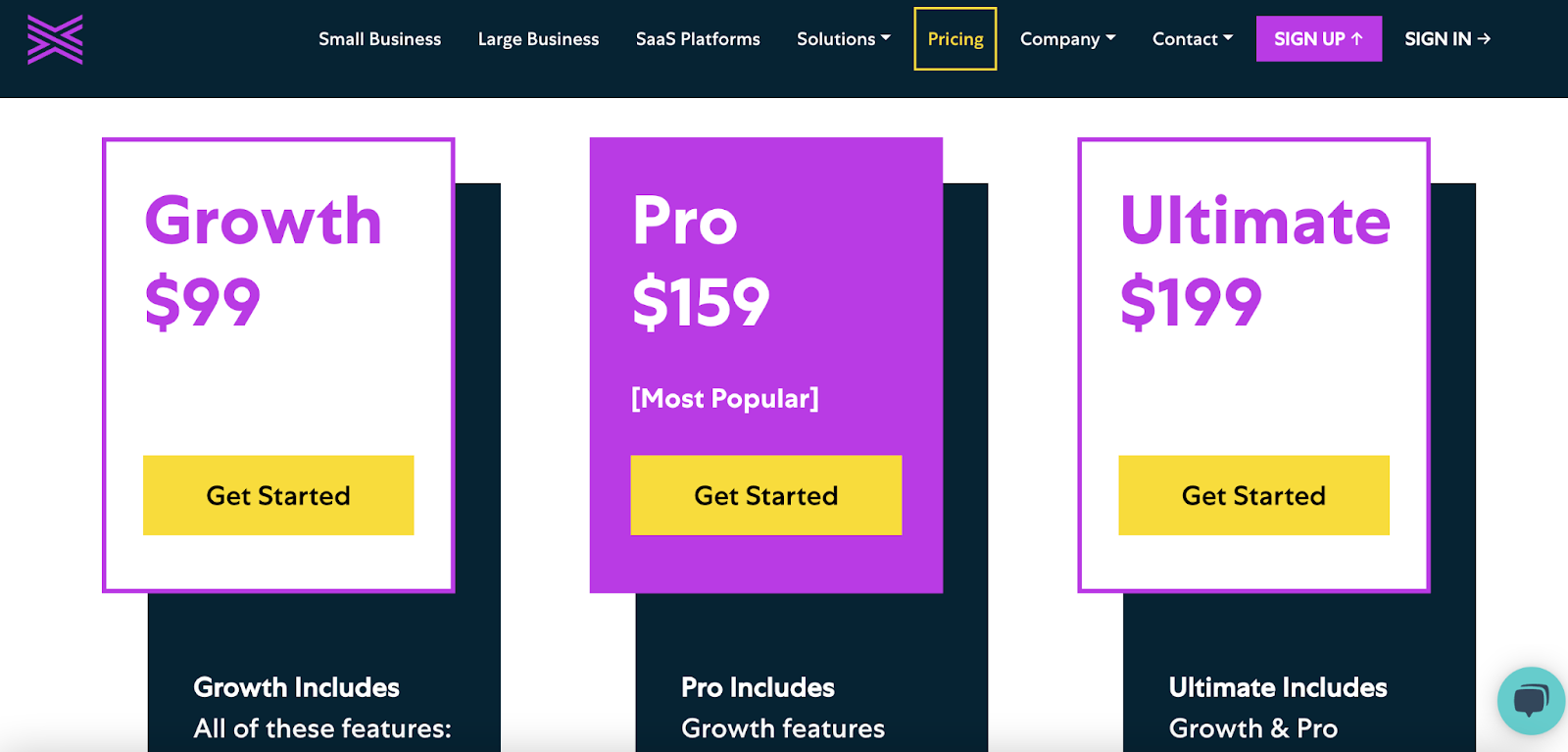
Task: Expand the Solutions dropdown menu
Action: coord(843,39)
